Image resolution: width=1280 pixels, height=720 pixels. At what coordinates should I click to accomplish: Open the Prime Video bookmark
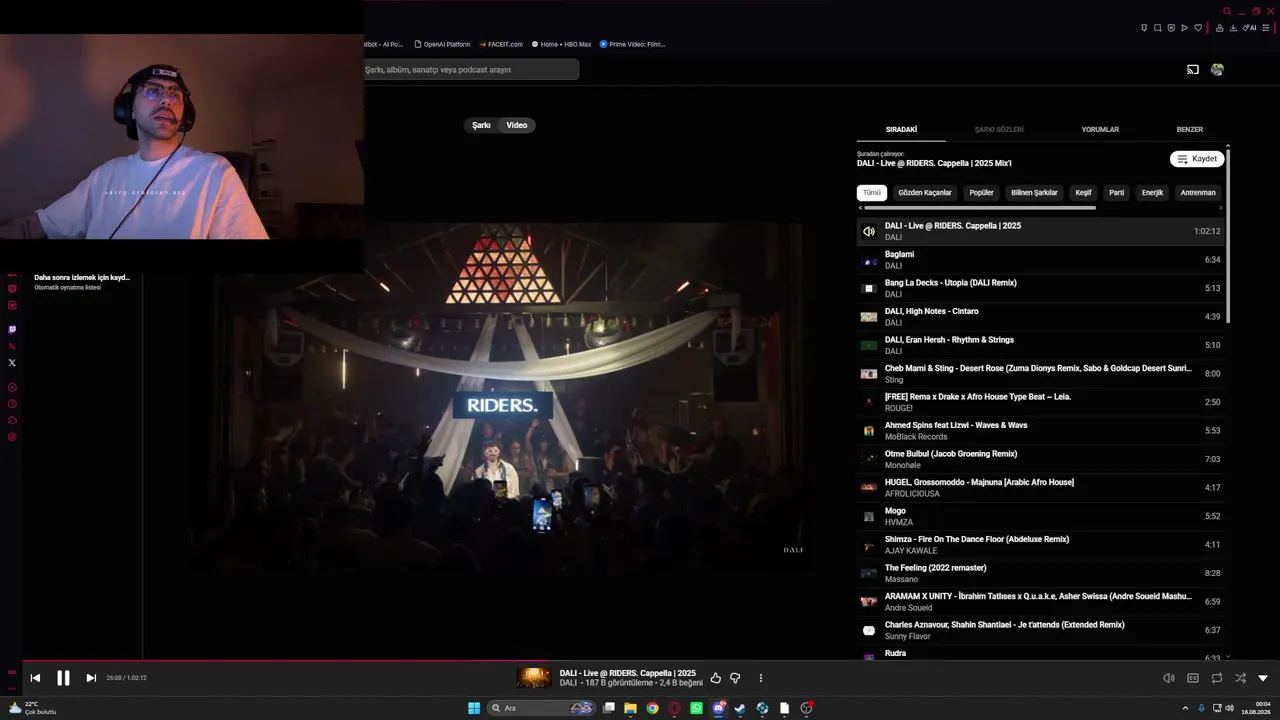tap(632, 44)
